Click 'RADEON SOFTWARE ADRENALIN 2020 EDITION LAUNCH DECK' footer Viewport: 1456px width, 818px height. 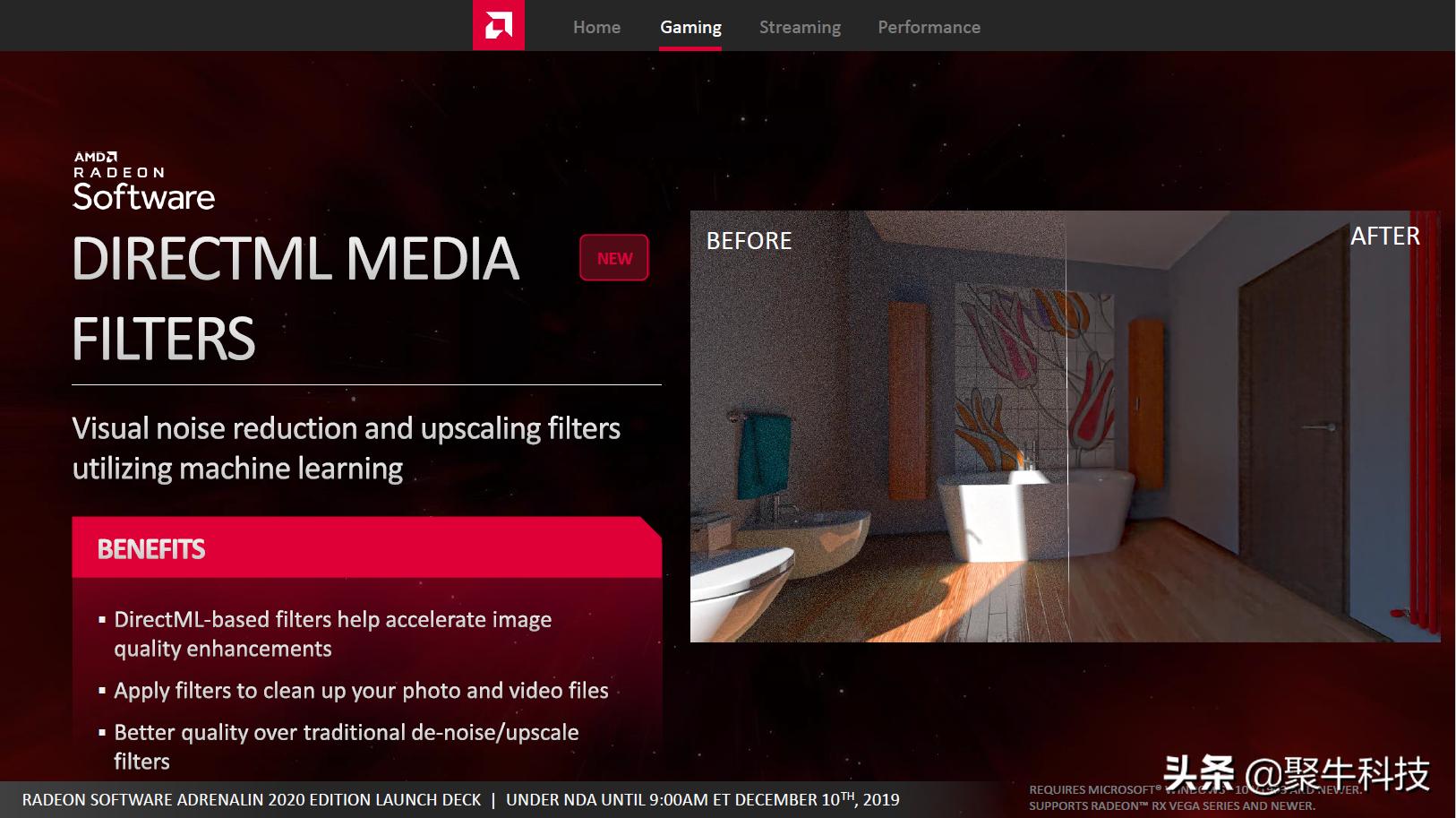click(x=252, y=799)
